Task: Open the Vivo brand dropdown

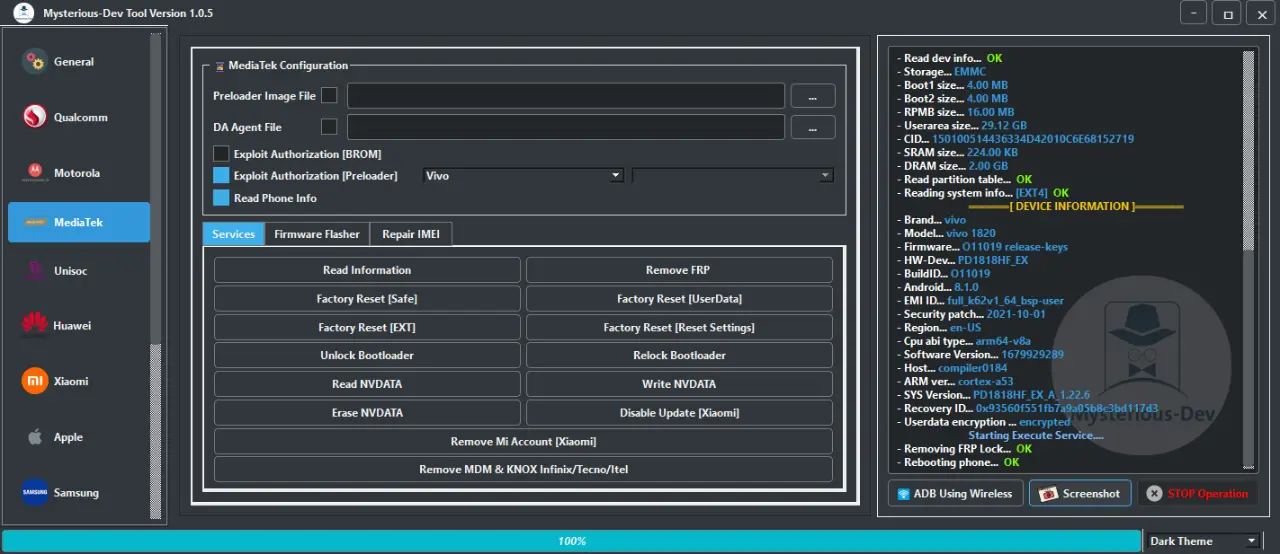Action: tap(523, 175)
